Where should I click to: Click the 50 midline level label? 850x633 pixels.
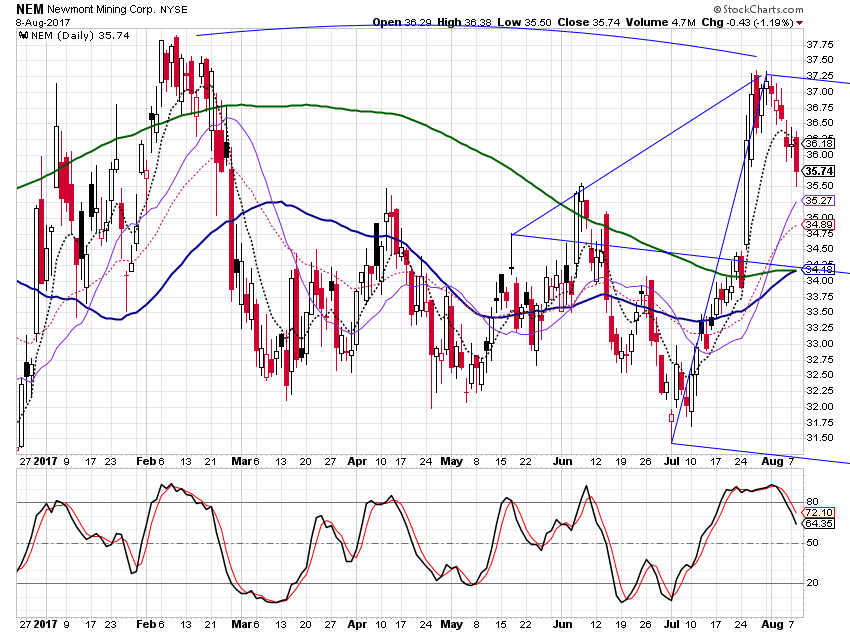pyautogui.click(x=813, y=542)
